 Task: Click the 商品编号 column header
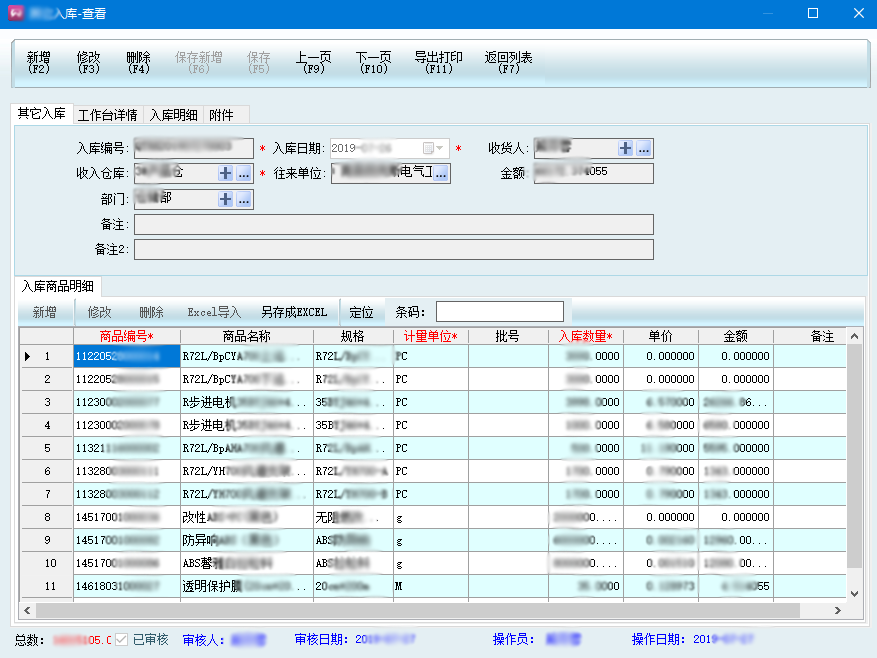click(127, 336)
